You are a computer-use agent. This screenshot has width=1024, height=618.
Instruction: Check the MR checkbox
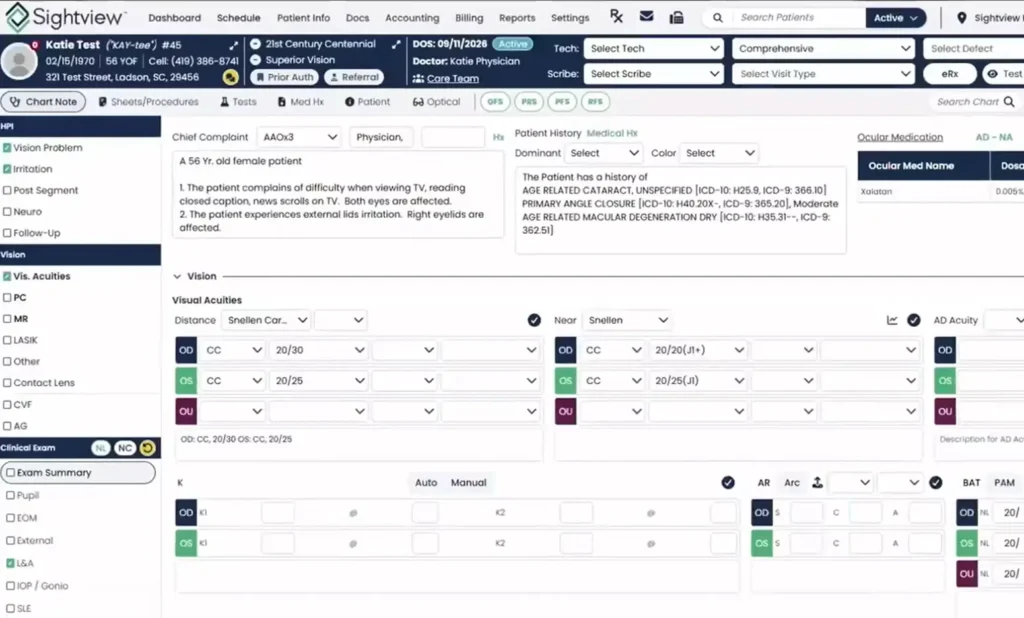[7, 319]
